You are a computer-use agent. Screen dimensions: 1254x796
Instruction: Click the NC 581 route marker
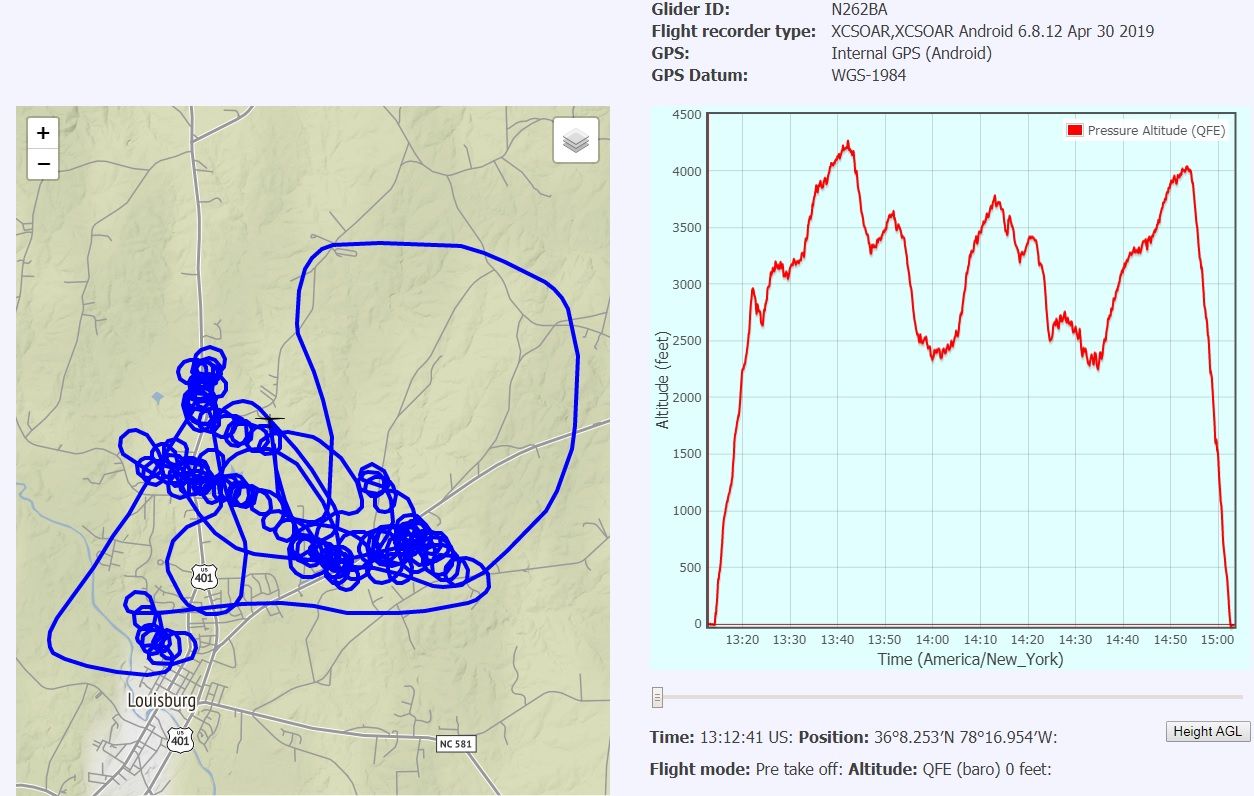point(457,743)
